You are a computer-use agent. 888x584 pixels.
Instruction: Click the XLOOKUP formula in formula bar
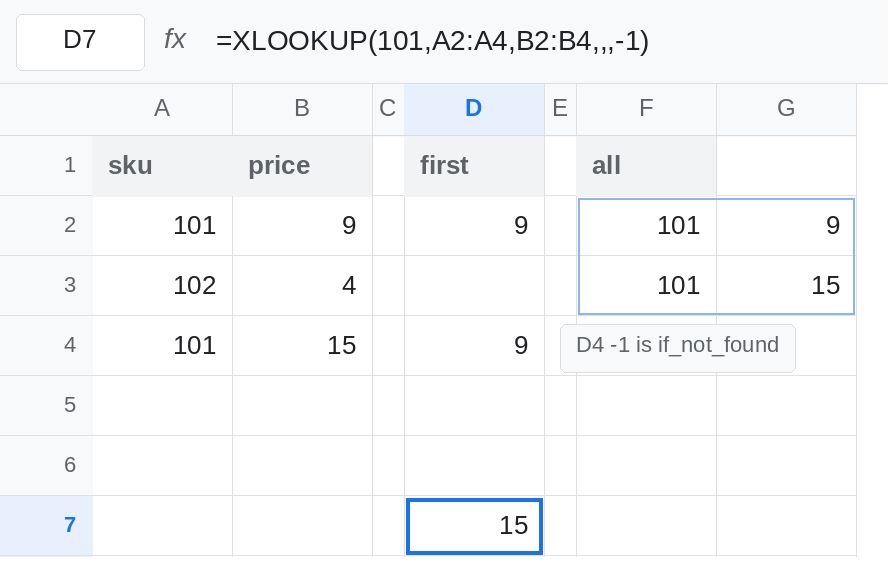coord(432,41)
